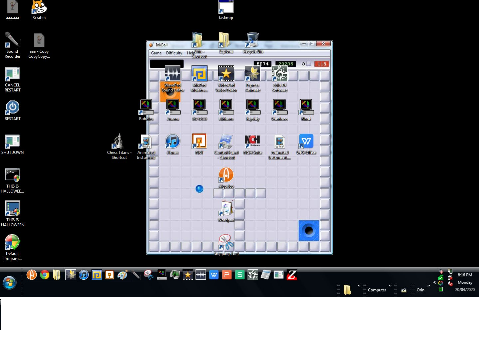The width and height of the screenshot is (480, 360).
Task: Open the NCH desktop shortcut
Action: pyautogui.click(x=253, y=144)
